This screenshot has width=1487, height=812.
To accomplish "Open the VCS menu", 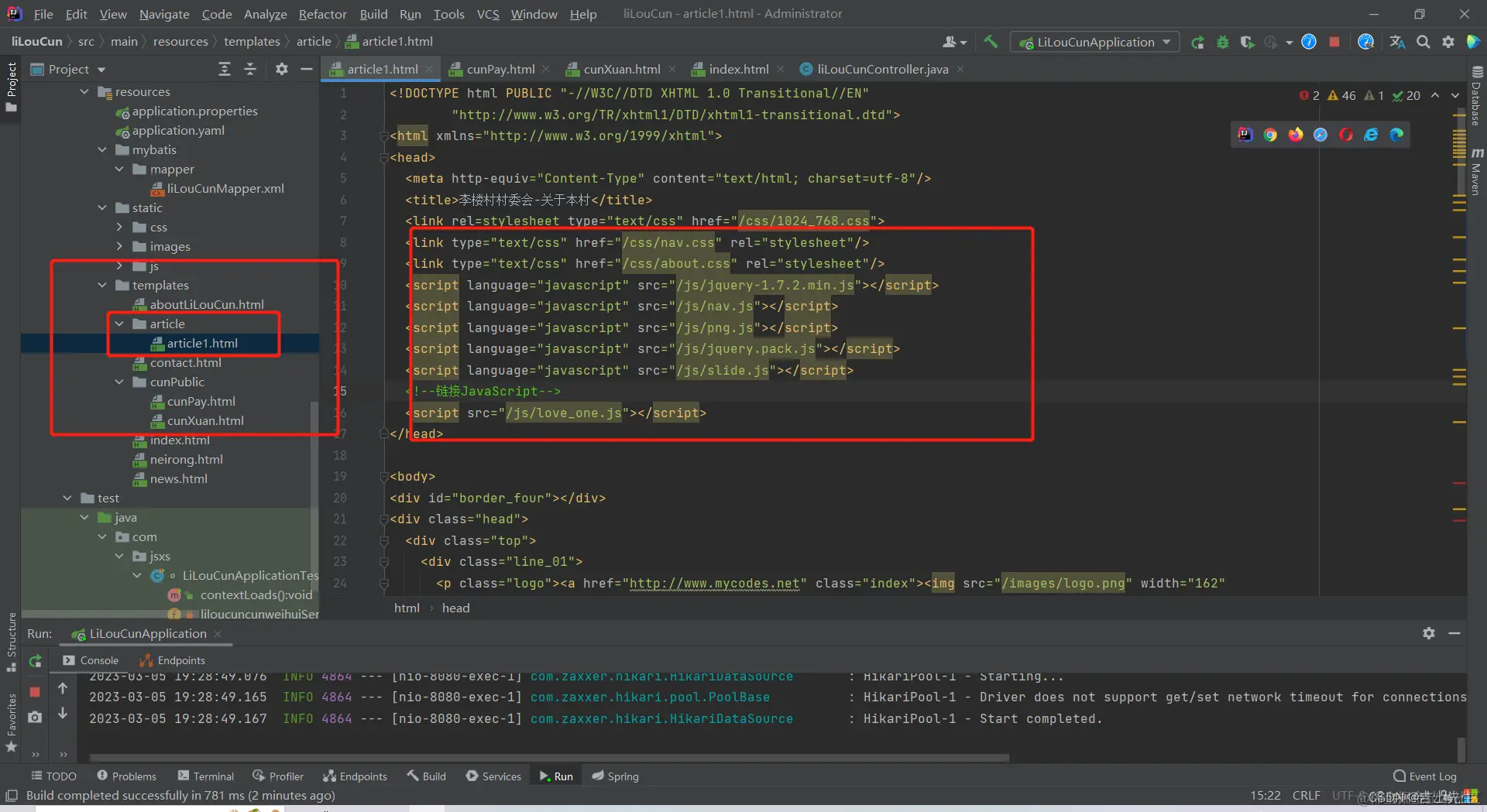I will 488,14.
